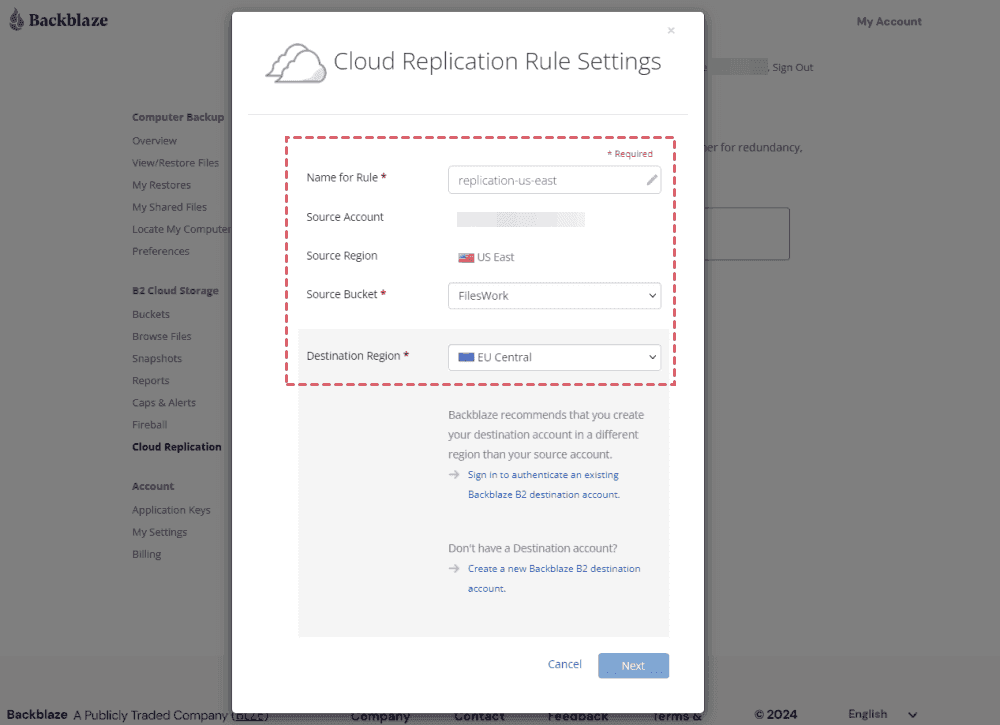1000x725 pixels.
Task: Open Caps & Alerts
Action: [x=164, y=402]
